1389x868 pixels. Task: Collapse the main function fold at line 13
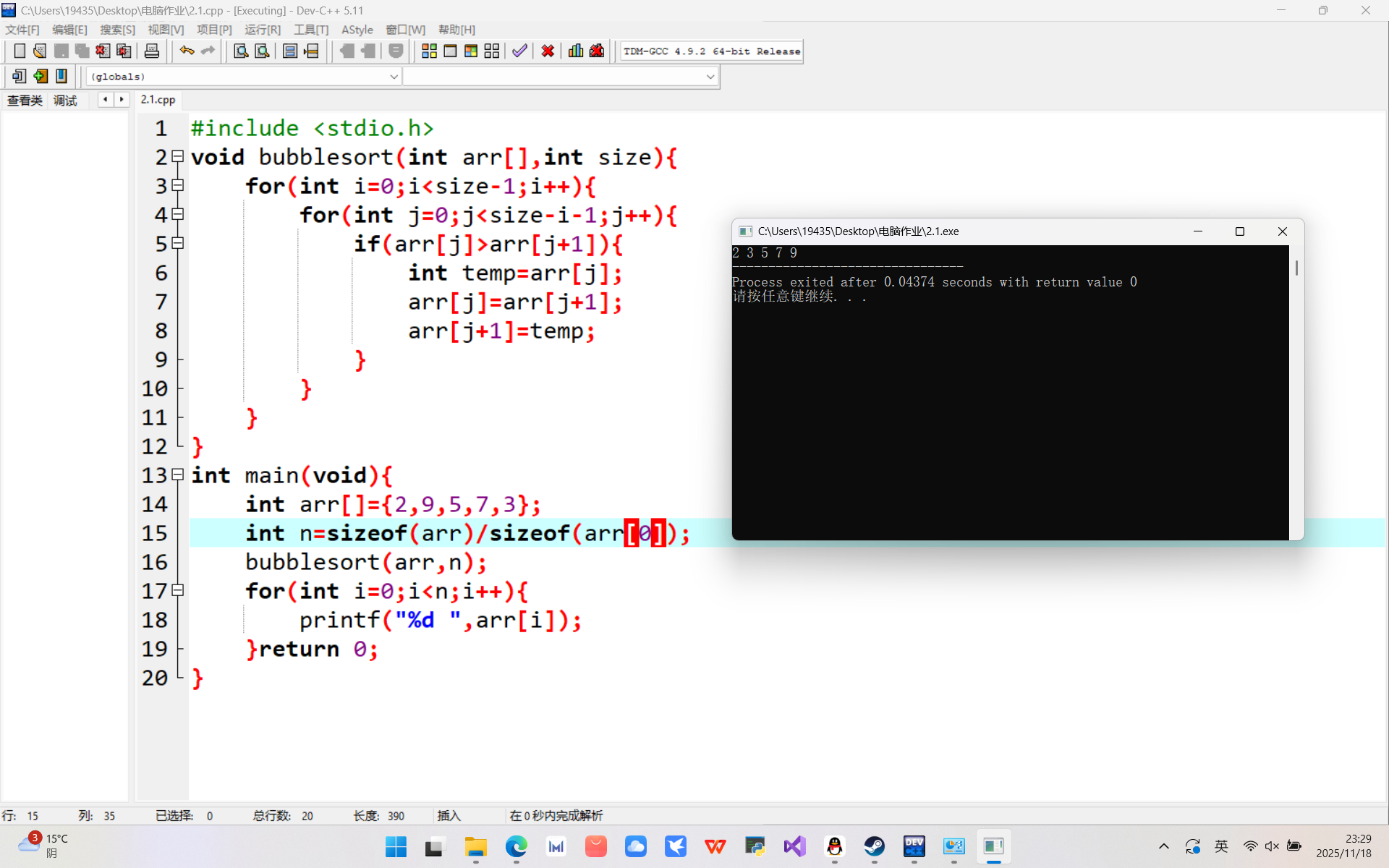(178, 475)
